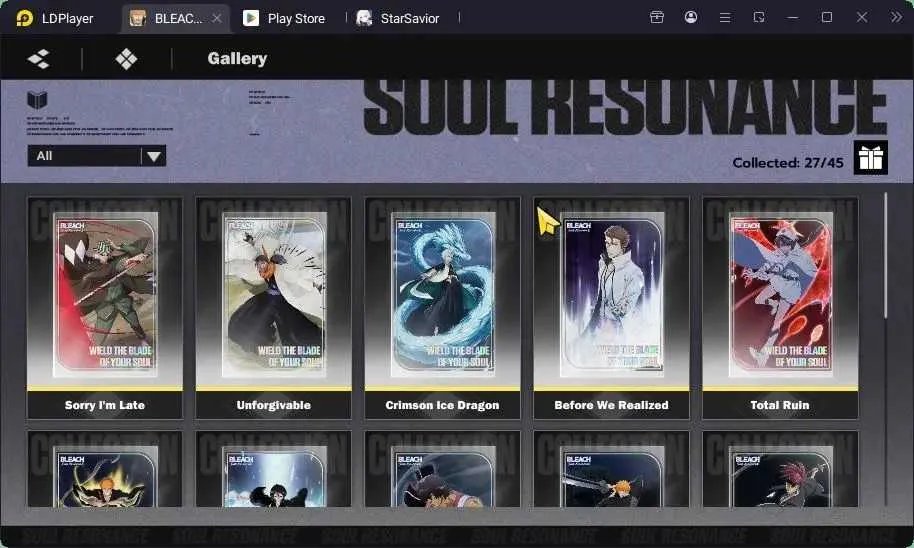Switch to the Play Store tab
Screen dimensions: 914x548
pyautogui.click(x=284, y=18)
